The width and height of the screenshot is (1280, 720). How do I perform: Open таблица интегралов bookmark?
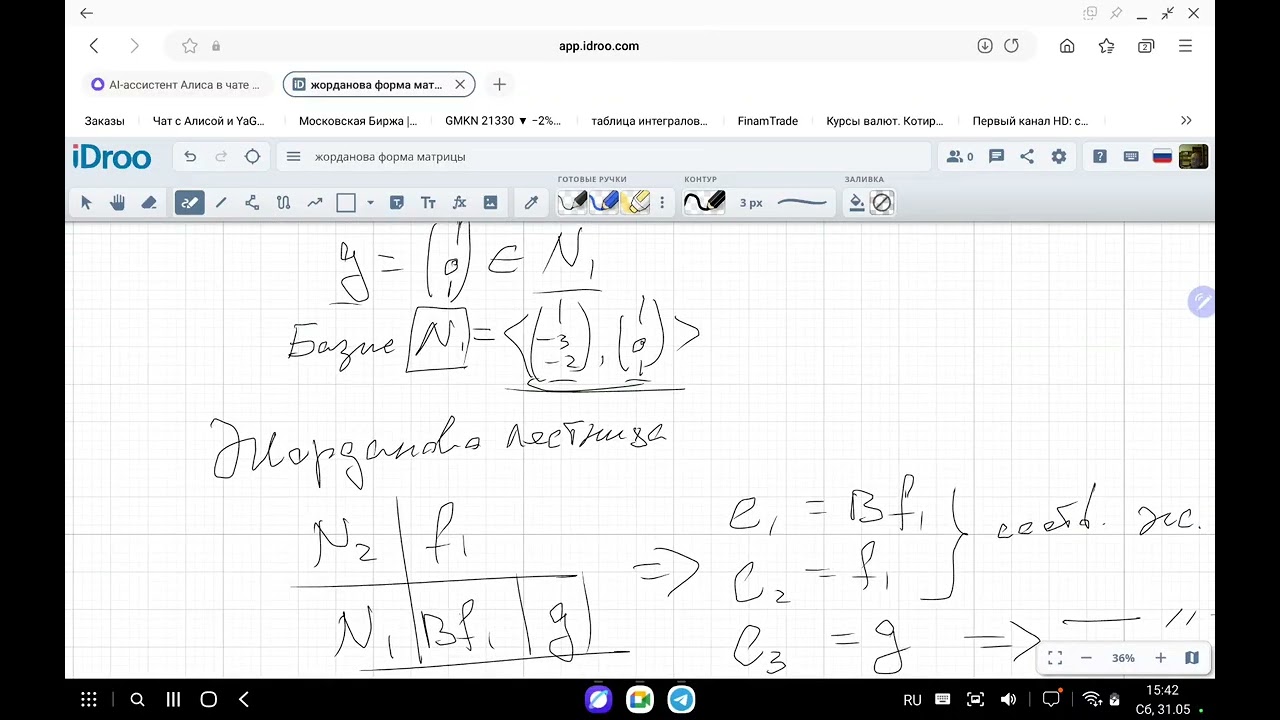pos(649,121)
